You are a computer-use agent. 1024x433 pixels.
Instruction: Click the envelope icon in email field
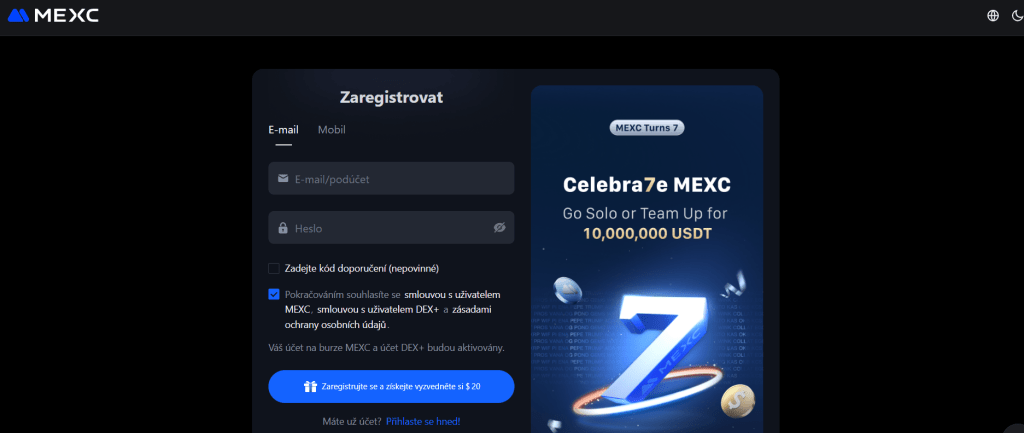pyautogui.click(x=283, y=178)
